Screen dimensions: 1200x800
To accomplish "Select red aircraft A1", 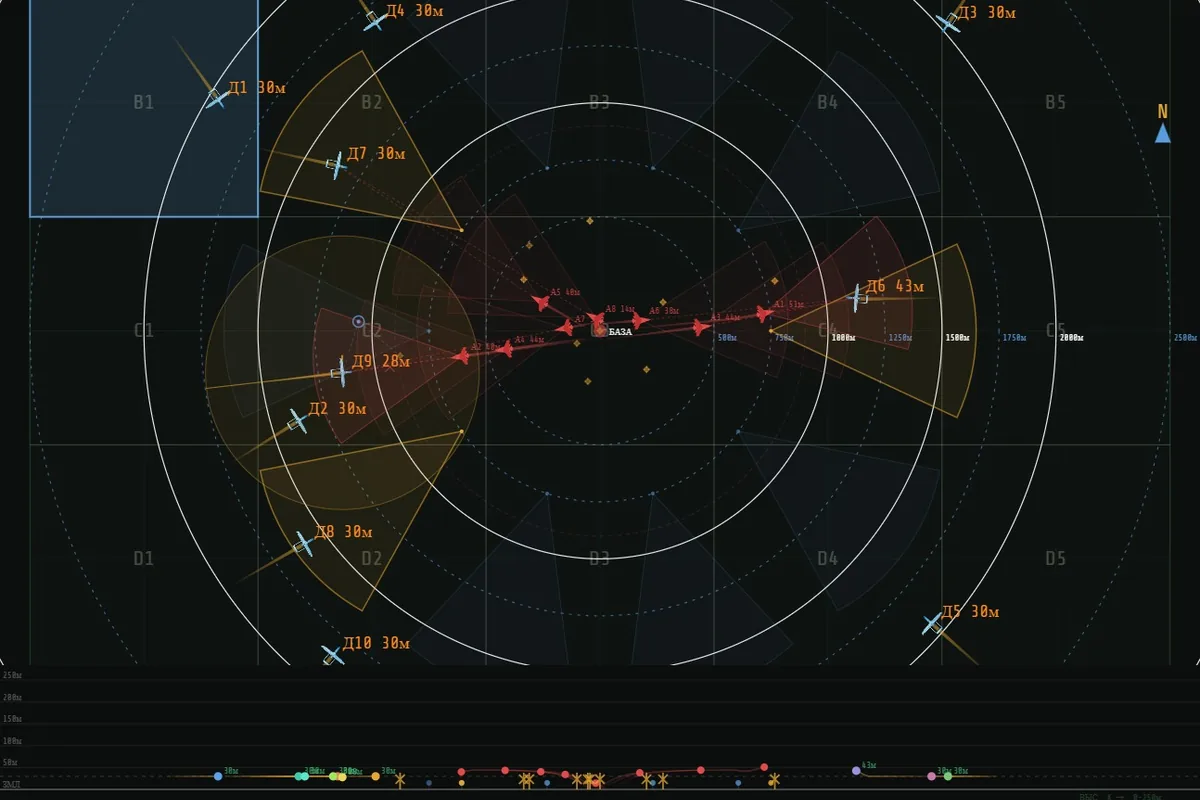I will tap(764, 313).
